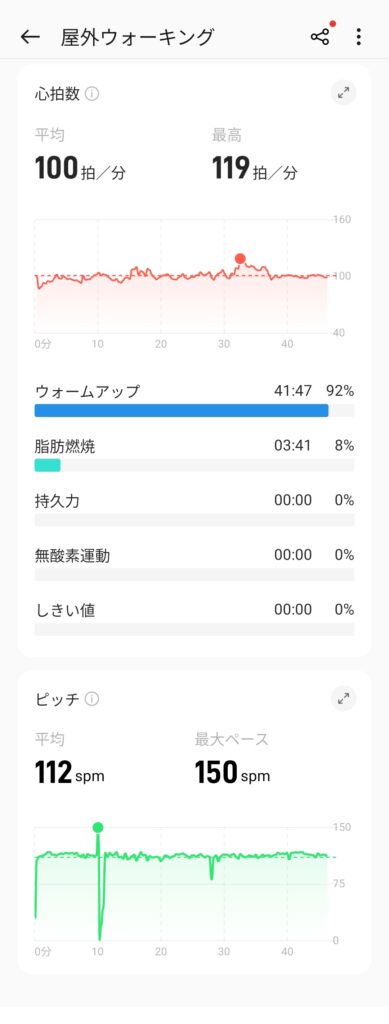Tap the しきい値 zone row
Image resolution: width=389 pixels, height=1024 pixels.
[194, 619]
